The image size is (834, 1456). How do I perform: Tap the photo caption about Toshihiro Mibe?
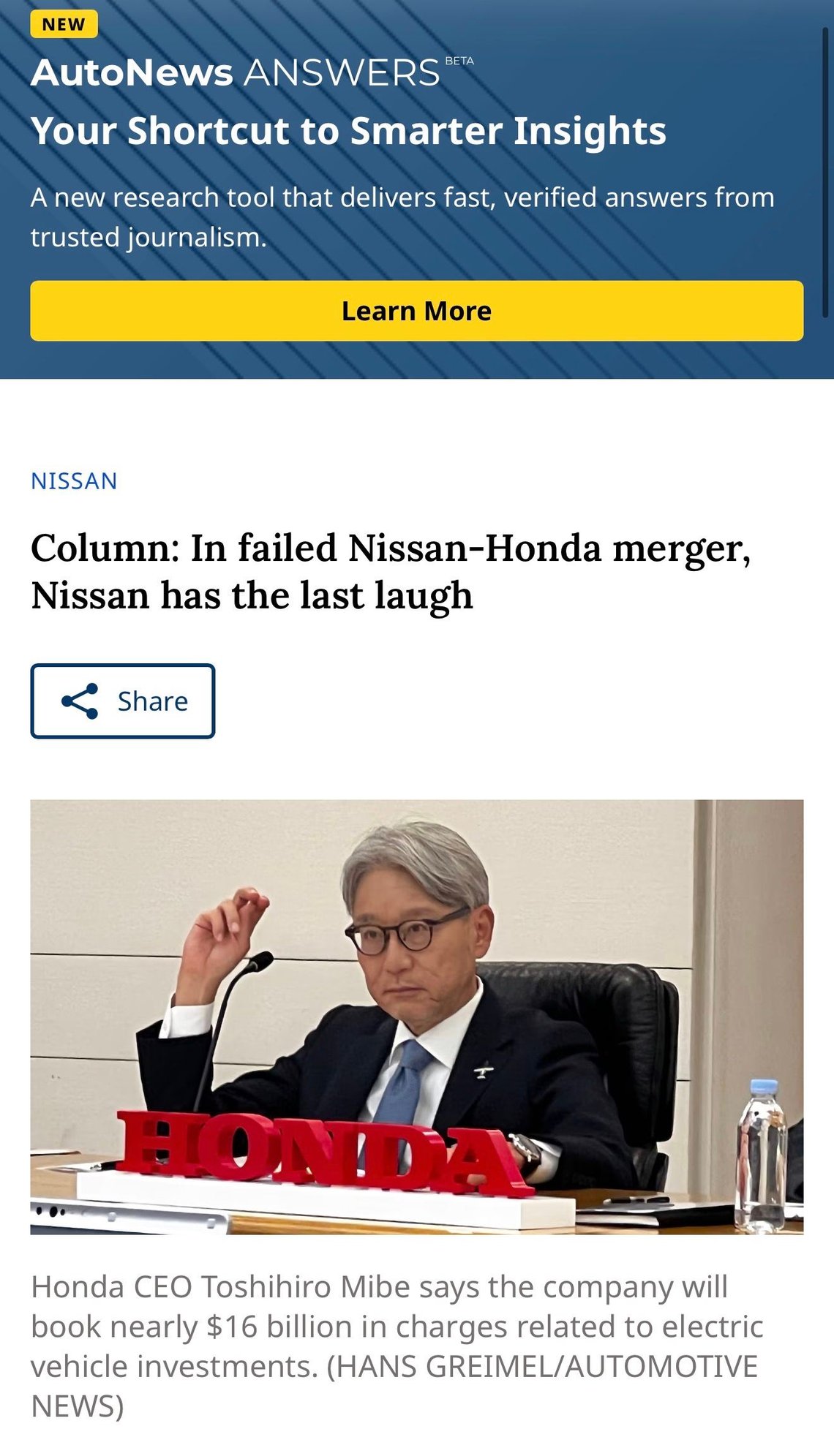(397, 1346)
